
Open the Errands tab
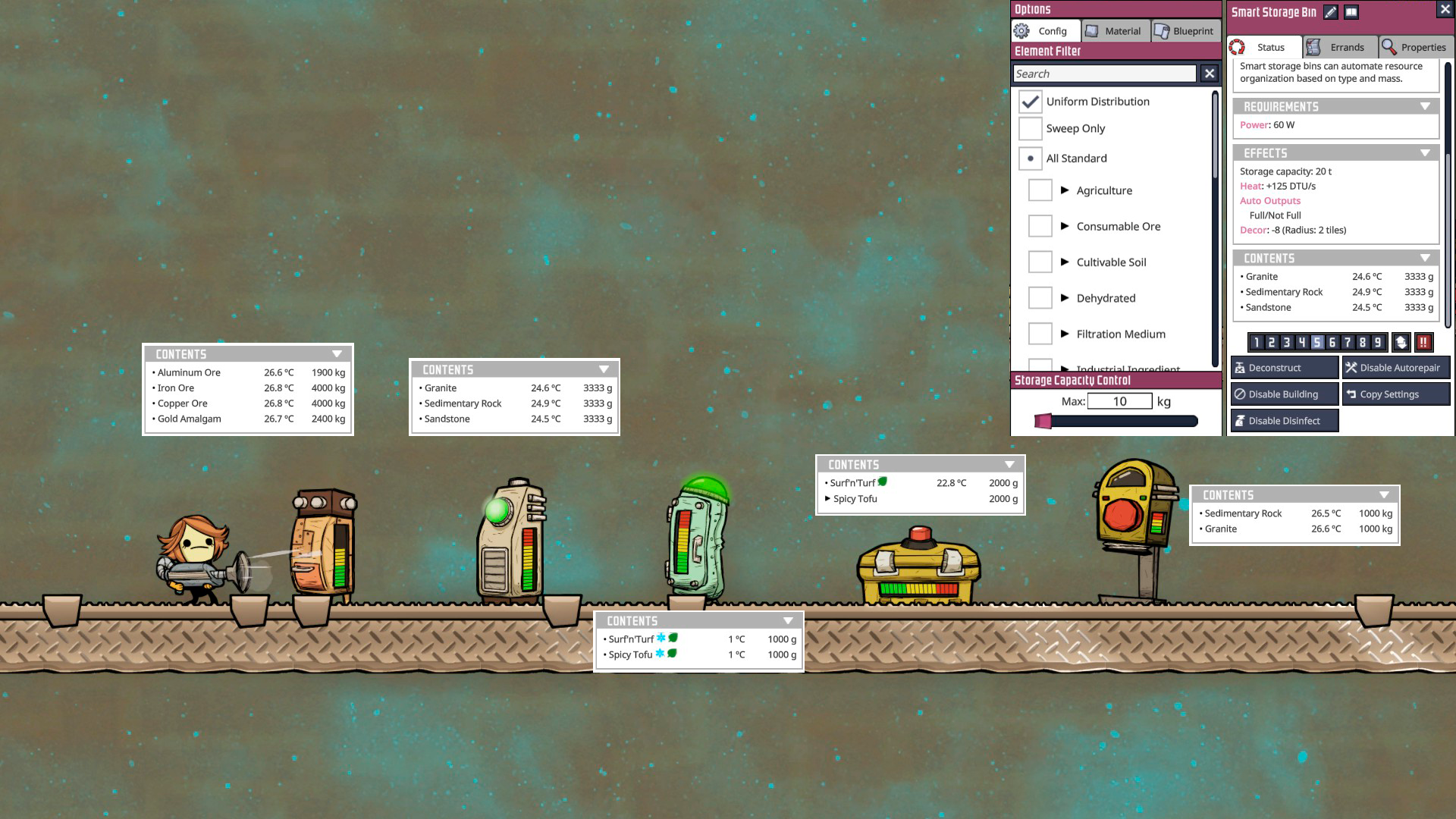pos(1340,47)
